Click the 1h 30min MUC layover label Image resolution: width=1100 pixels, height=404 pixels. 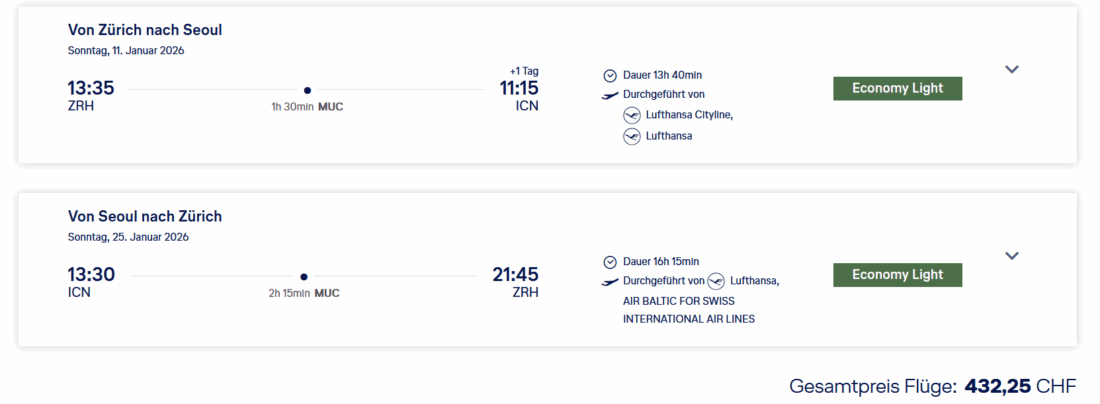(307, 107)
